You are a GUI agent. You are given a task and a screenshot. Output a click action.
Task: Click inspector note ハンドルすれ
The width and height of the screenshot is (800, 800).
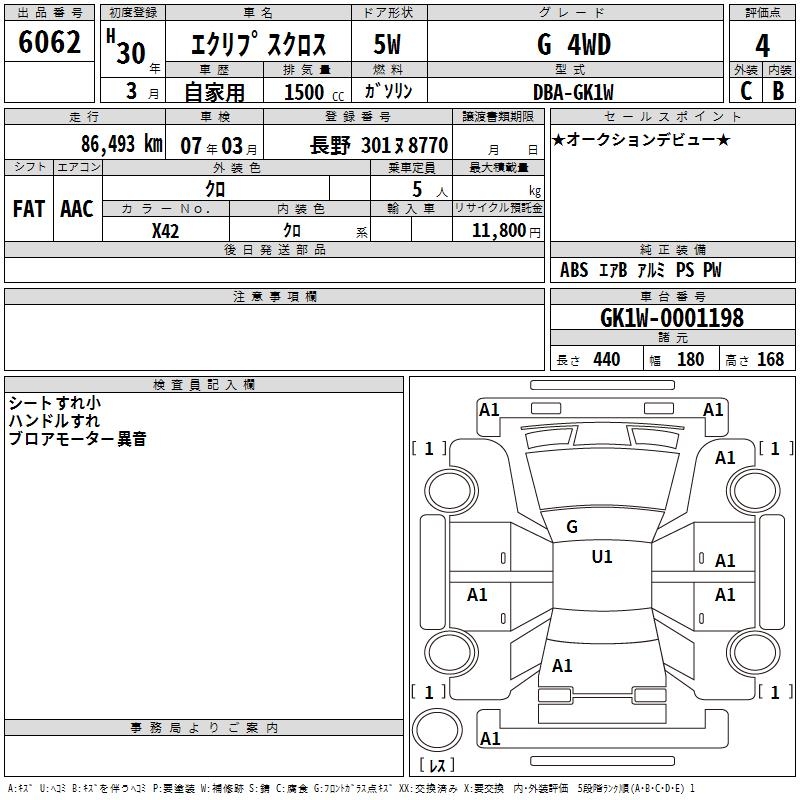(55, 421)
